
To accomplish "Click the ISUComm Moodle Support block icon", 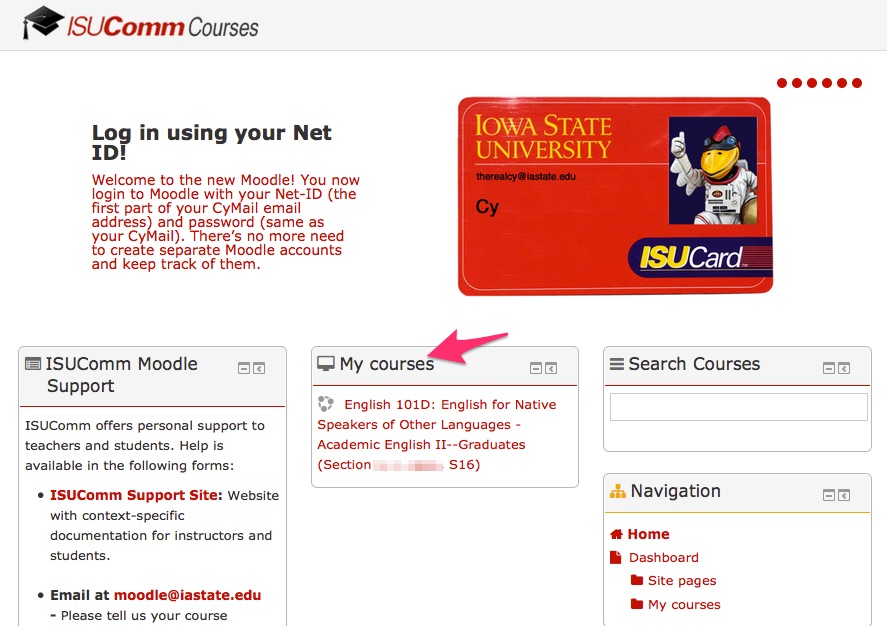I will click(33, 364).
